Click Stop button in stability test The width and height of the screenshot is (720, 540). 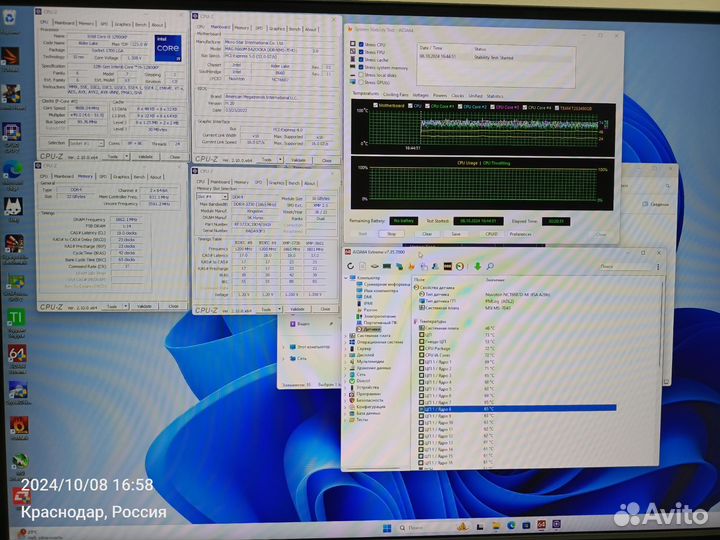pyautogui.click(x=391, y=234)
